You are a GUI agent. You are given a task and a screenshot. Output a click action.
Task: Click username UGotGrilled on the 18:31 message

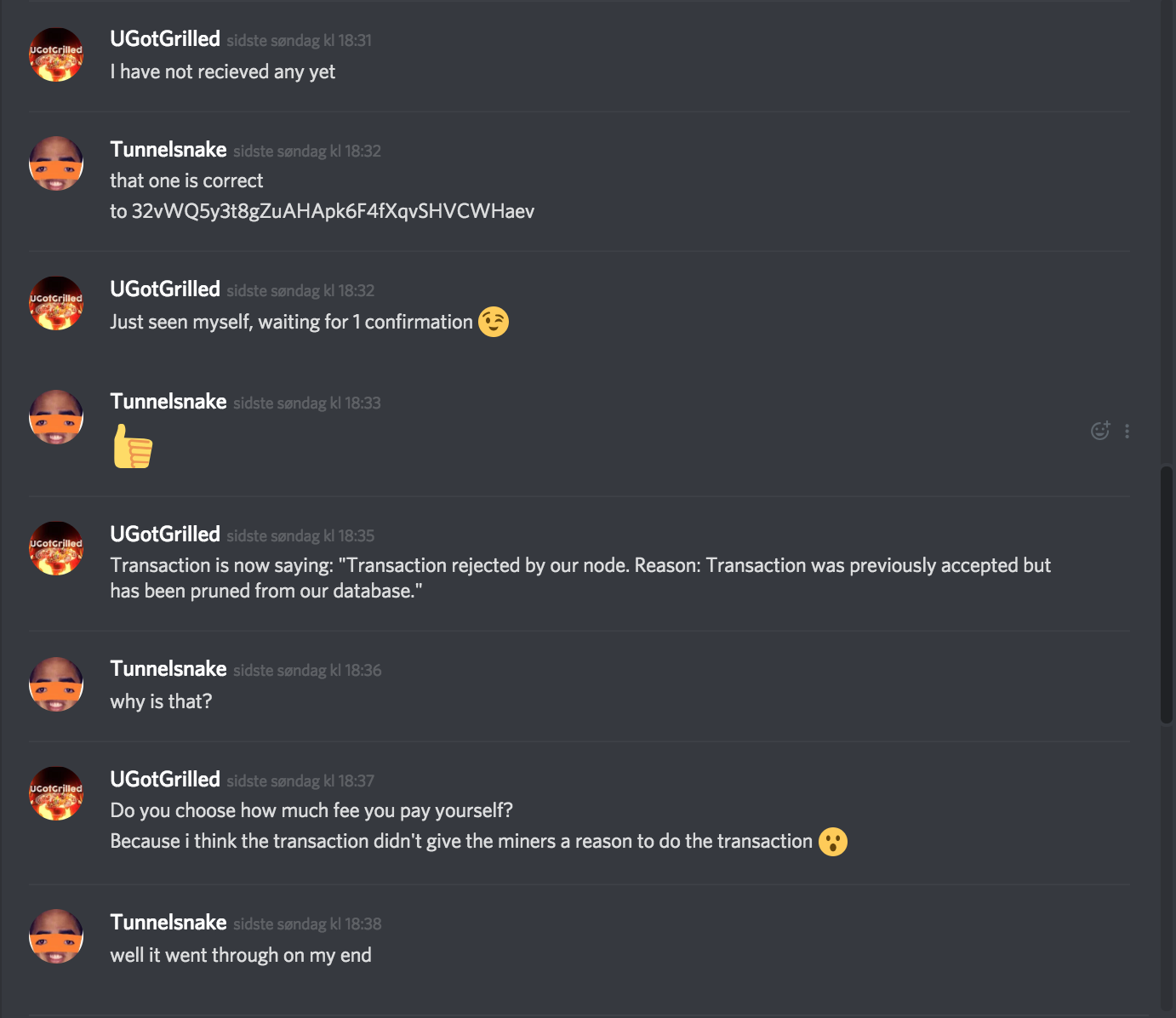tap(165, 39)
